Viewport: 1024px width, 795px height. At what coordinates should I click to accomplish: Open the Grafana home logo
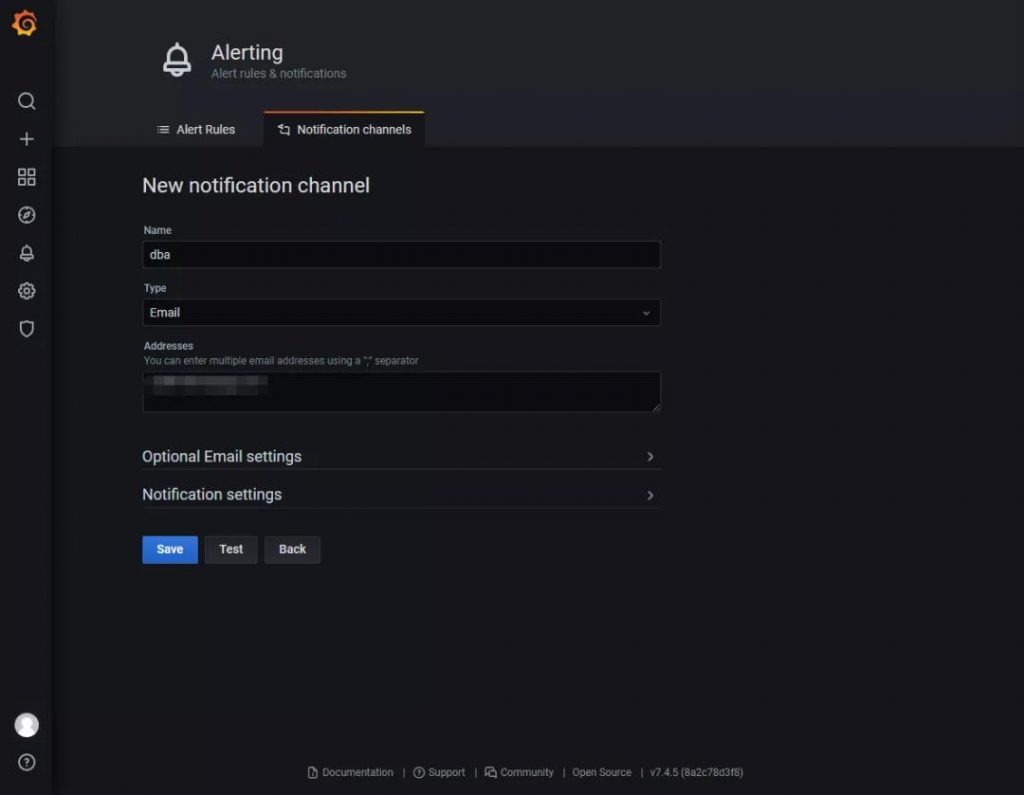click(25, 24)
